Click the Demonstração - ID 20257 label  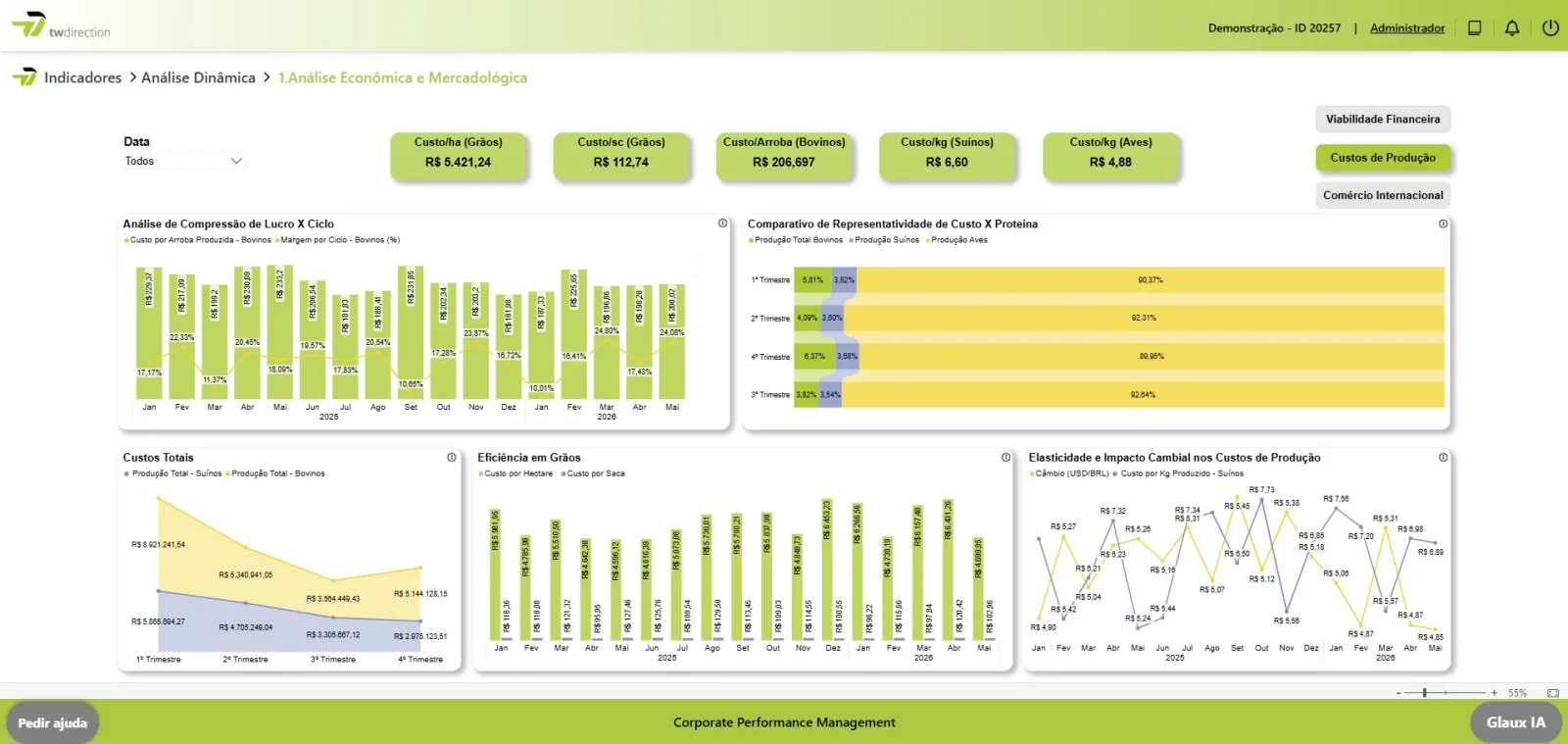(x=1274, y=28)
